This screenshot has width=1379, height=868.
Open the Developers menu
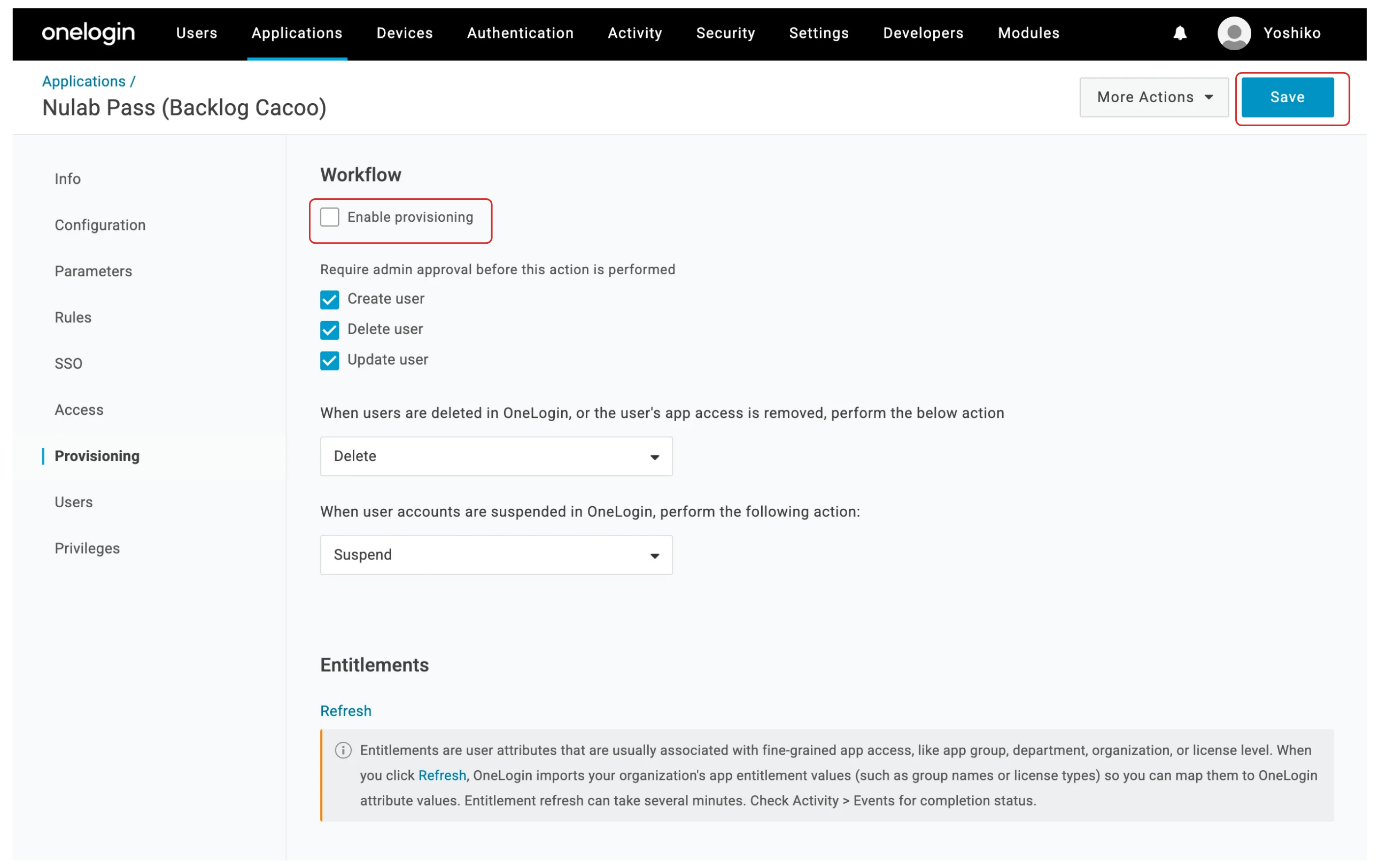click(x=923, y=33)
